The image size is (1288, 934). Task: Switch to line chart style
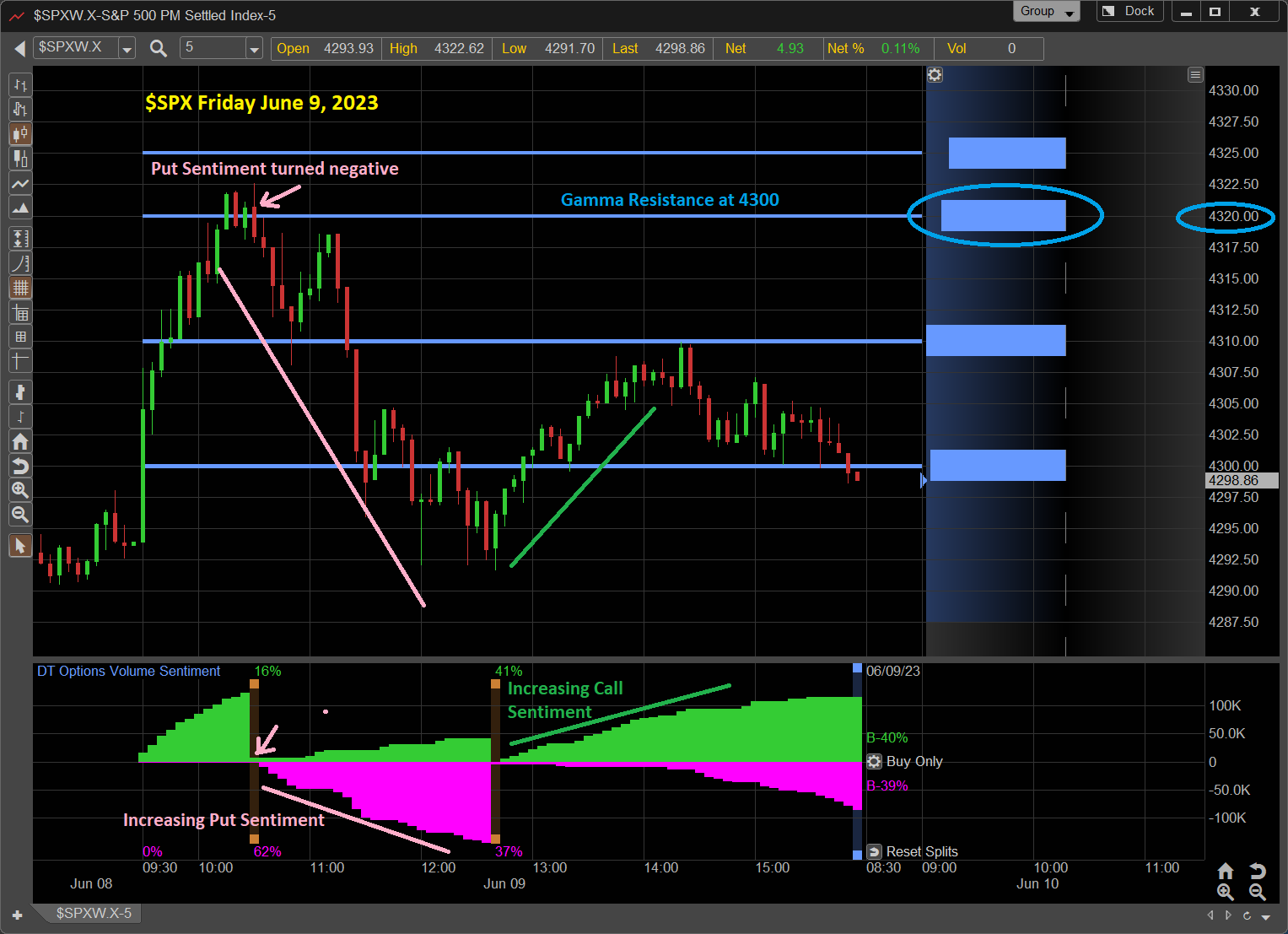point(20,183)
